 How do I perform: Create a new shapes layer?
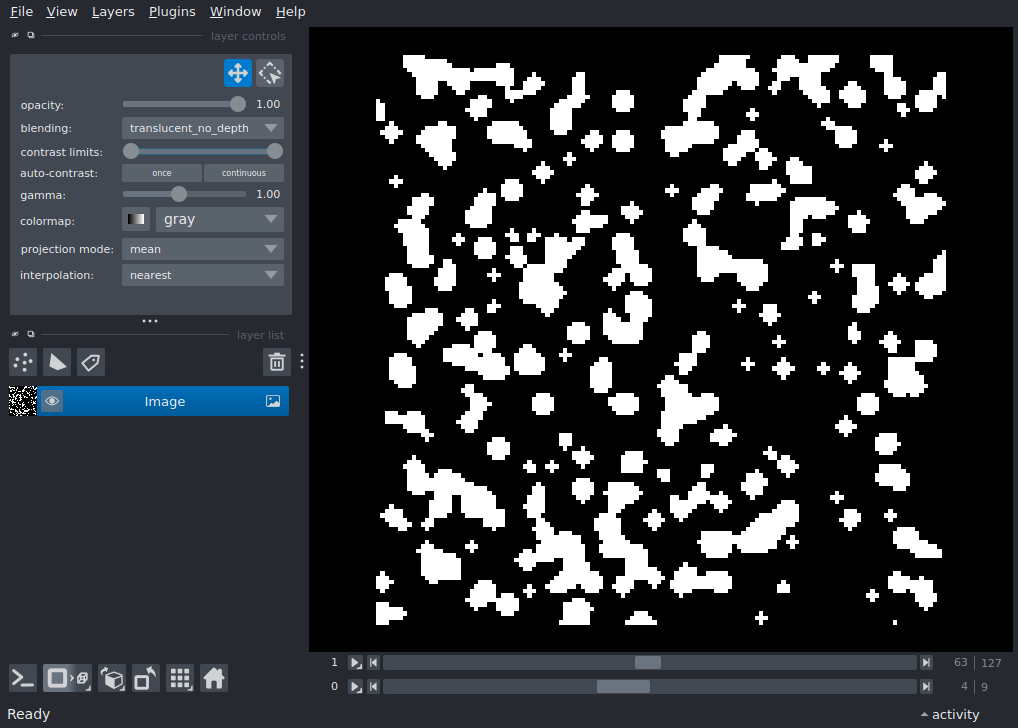(57, 362)
